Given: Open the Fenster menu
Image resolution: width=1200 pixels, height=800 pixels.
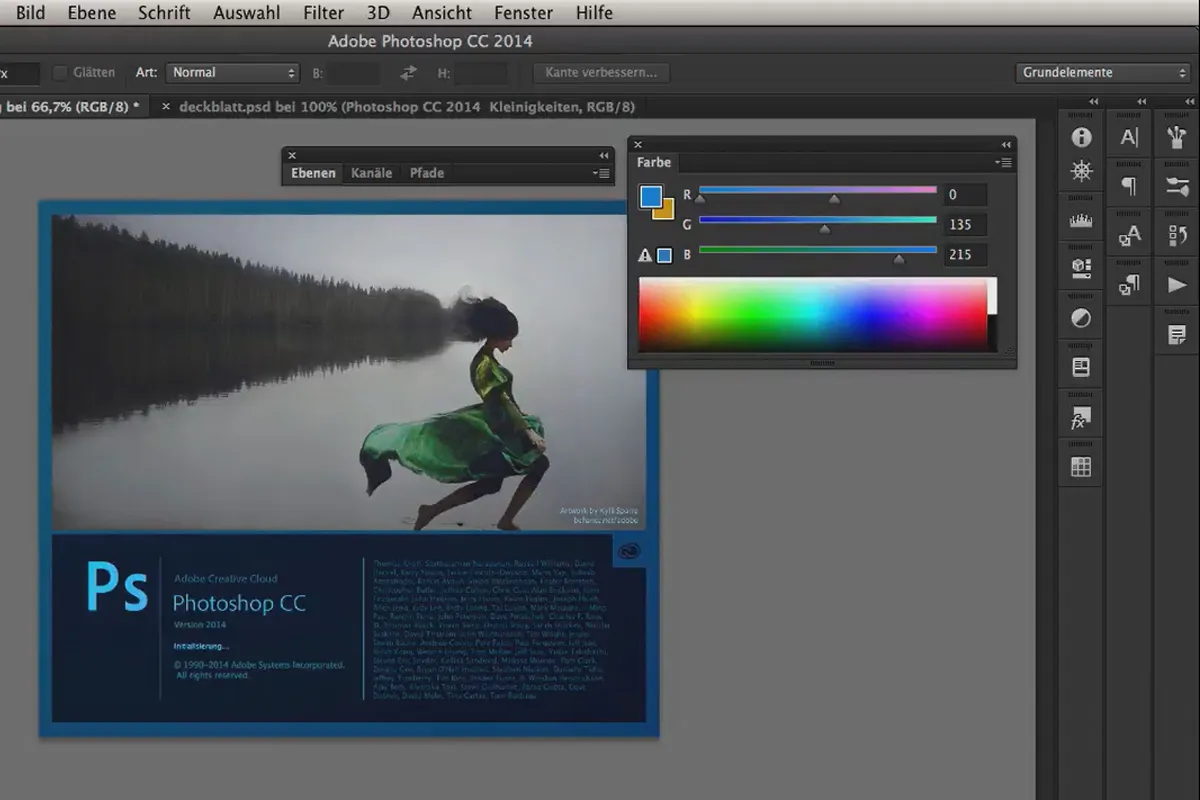Looking at the screenshot, I should click(x=524, y=13).
